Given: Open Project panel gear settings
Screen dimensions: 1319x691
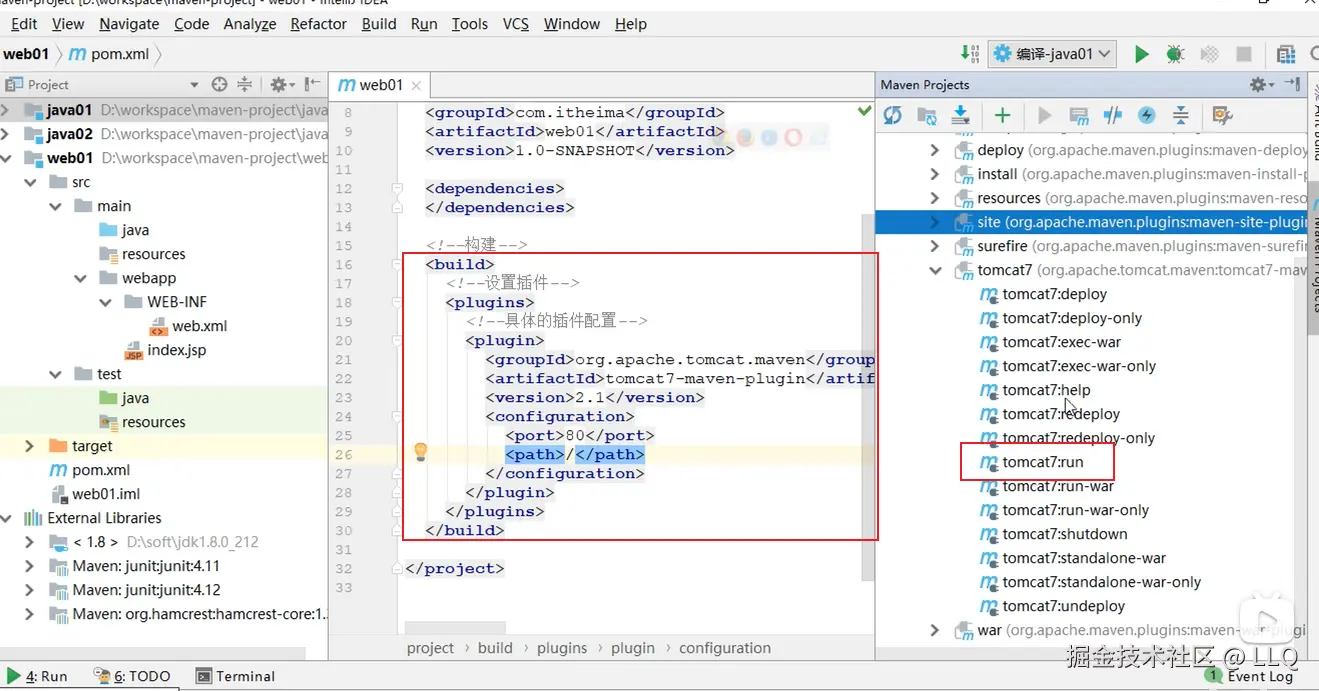Looking at the screenshot, I should pyautogui.click(x=282, y=85).
